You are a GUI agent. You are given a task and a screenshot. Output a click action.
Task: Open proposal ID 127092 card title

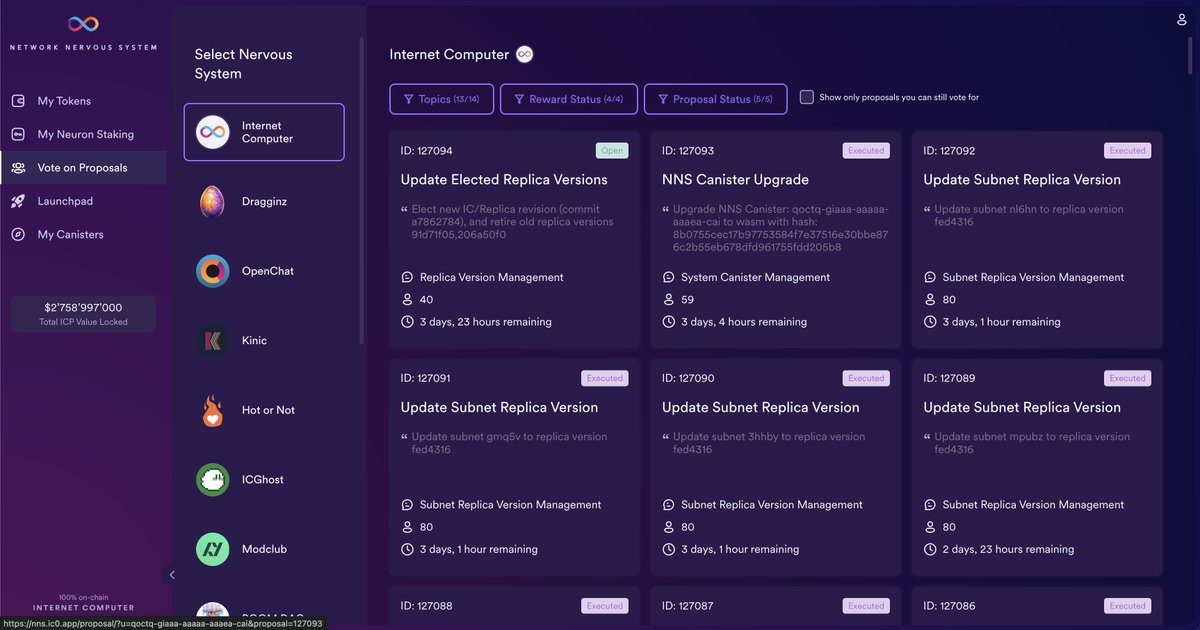1022,180
